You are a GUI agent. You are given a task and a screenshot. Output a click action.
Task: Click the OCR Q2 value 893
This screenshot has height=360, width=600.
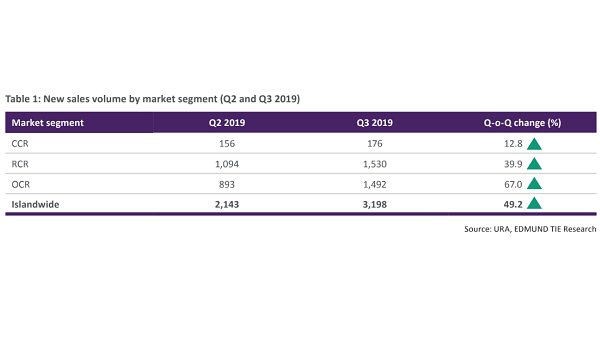tap(227, 184)
